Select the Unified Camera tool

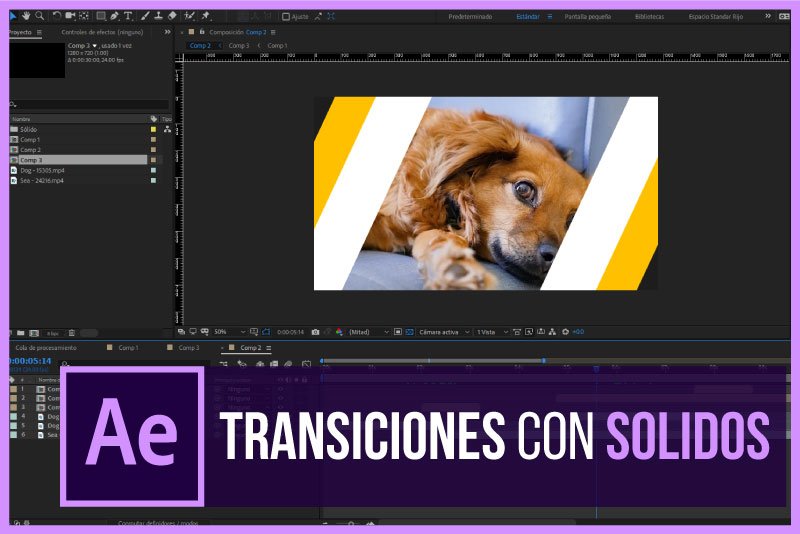[x=70, y=16]
